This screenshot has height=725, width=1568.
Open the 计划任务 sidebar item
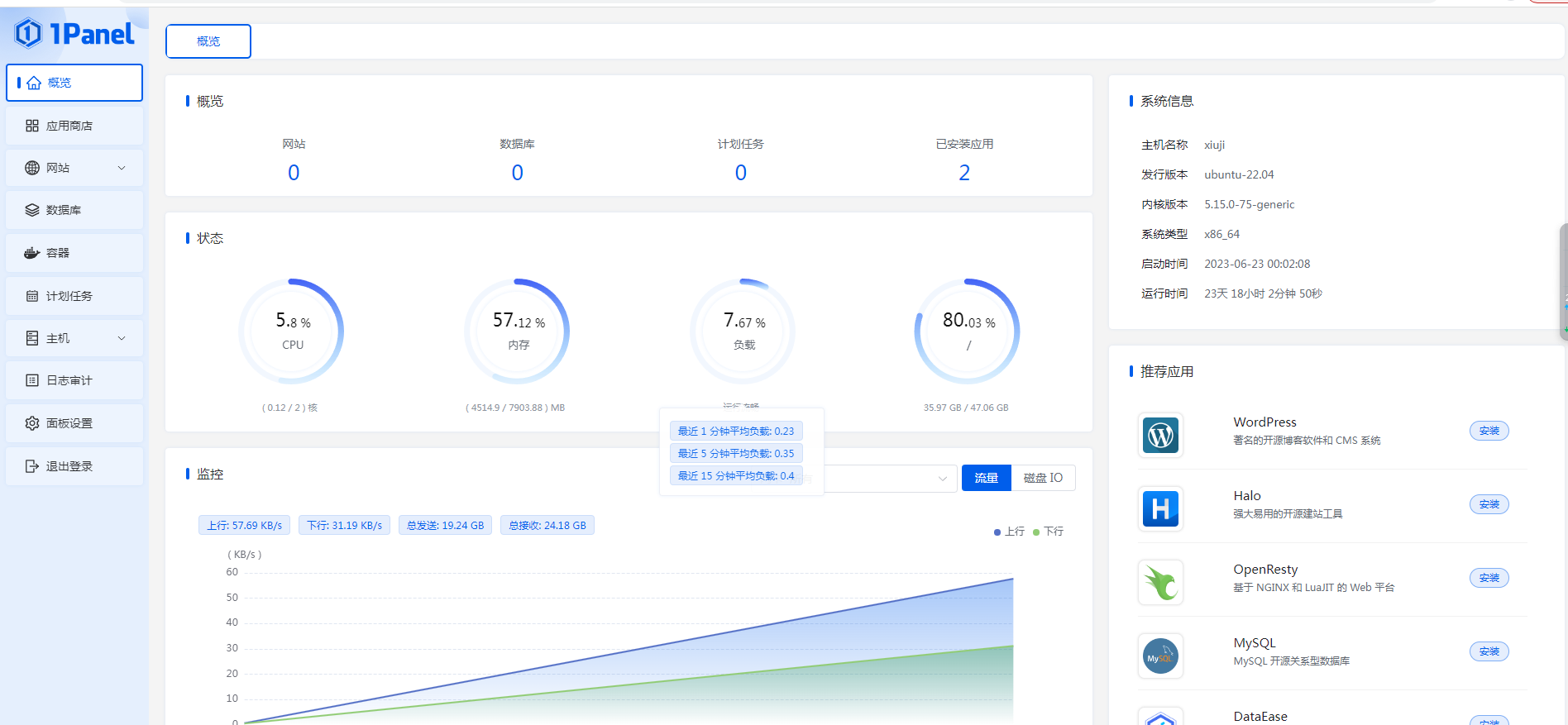coord(74,296)
